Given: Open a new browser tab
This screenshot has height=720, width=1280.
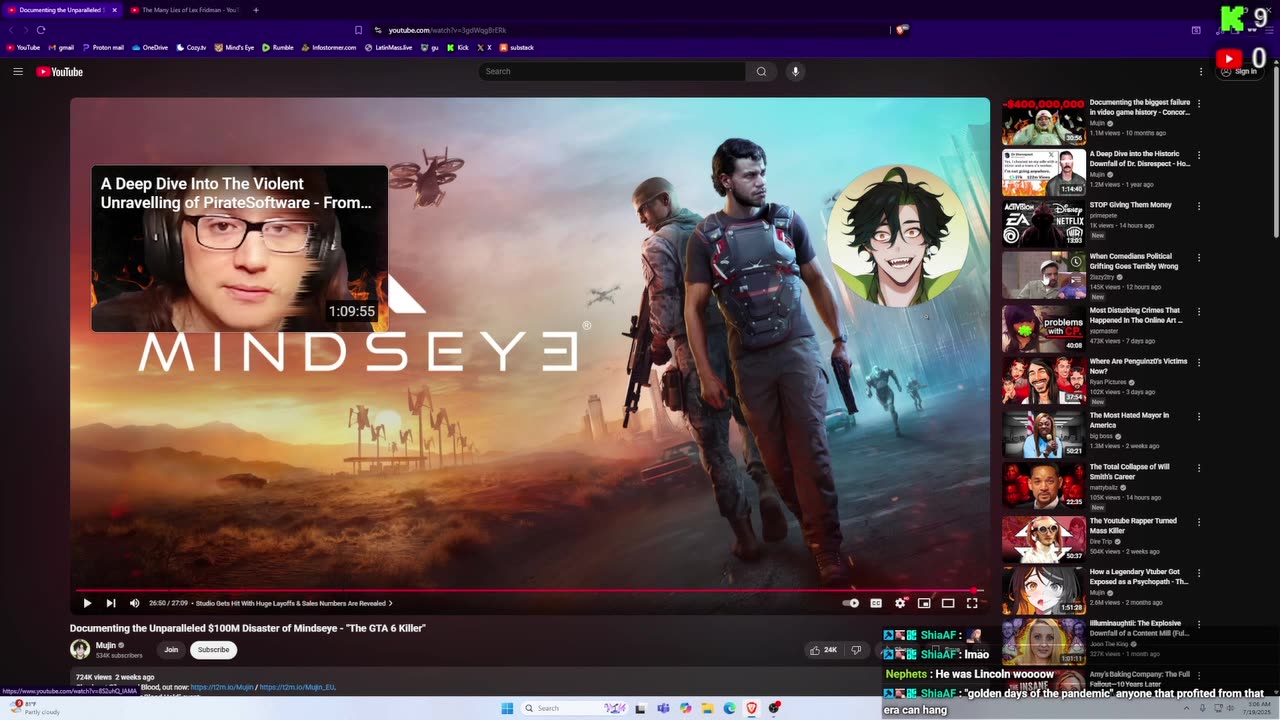Looking at the screenshot, I should tap(256, 10).
